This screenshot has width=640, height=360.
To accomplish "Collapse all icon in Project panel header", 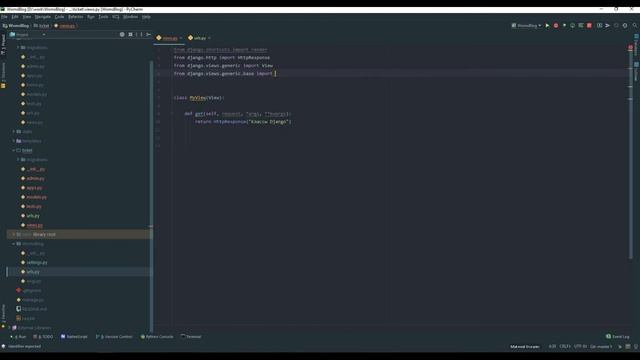I will [x=130, y=35].
